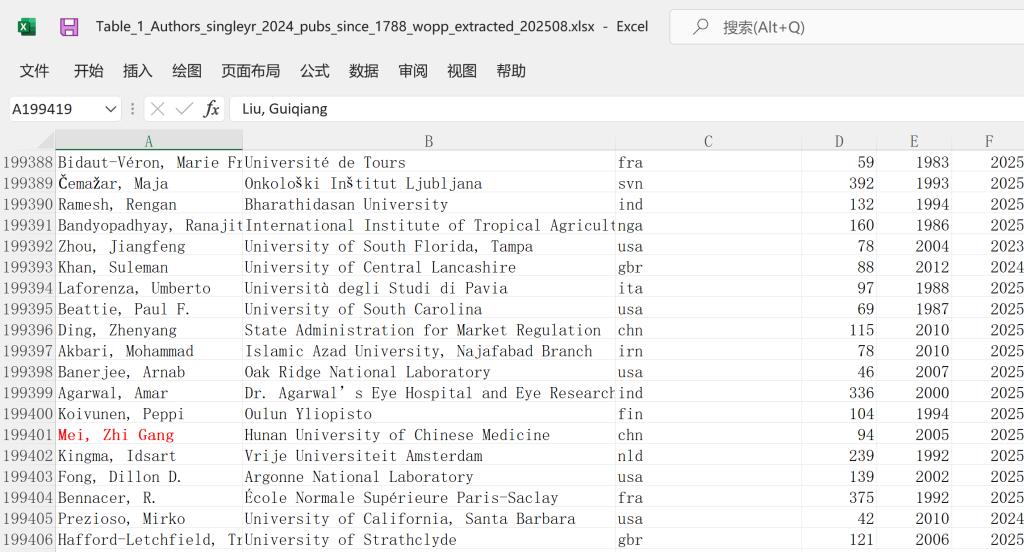Open the 文件 menu
The image size is (1024, 552).
[x=35, y=71]
